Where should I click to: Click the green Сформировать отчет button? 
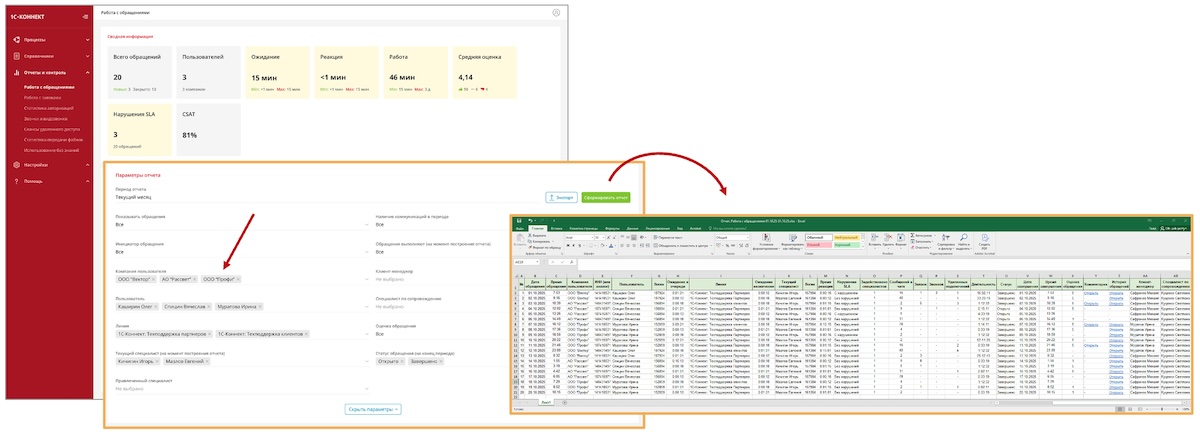(x=605, y=197)
